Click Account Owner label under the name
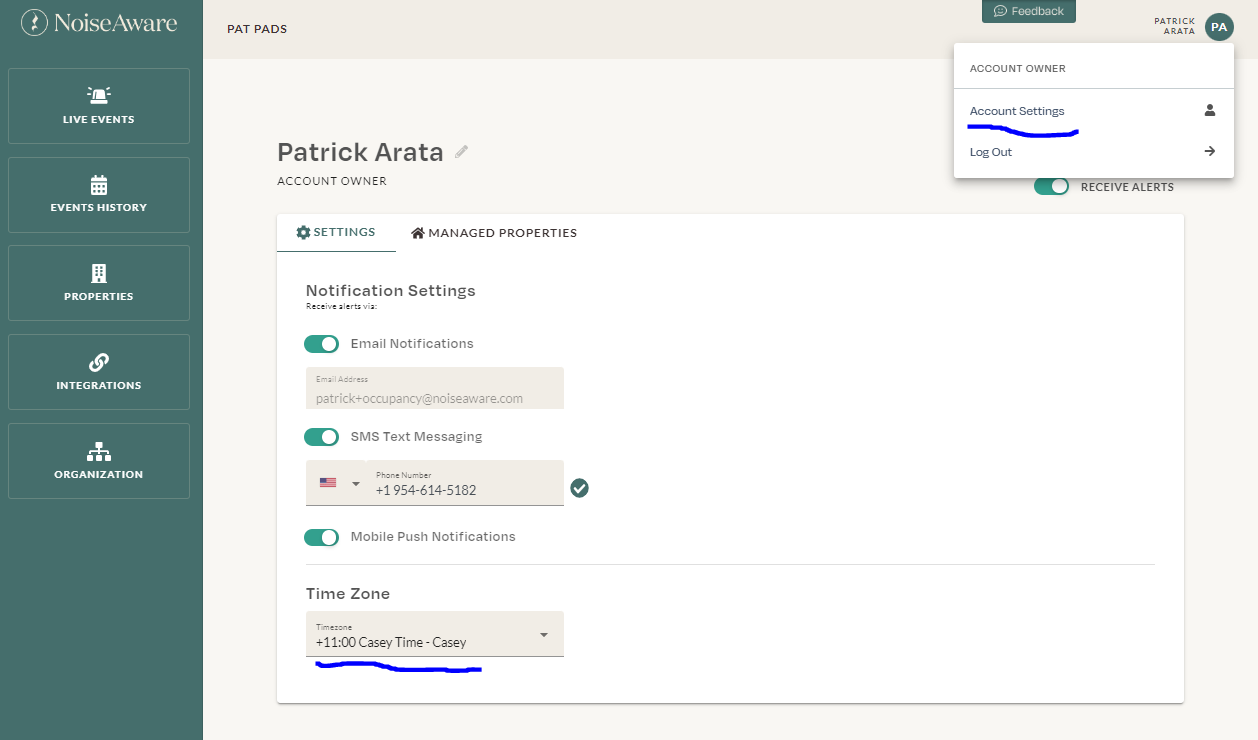 click(x=332, y=181)
